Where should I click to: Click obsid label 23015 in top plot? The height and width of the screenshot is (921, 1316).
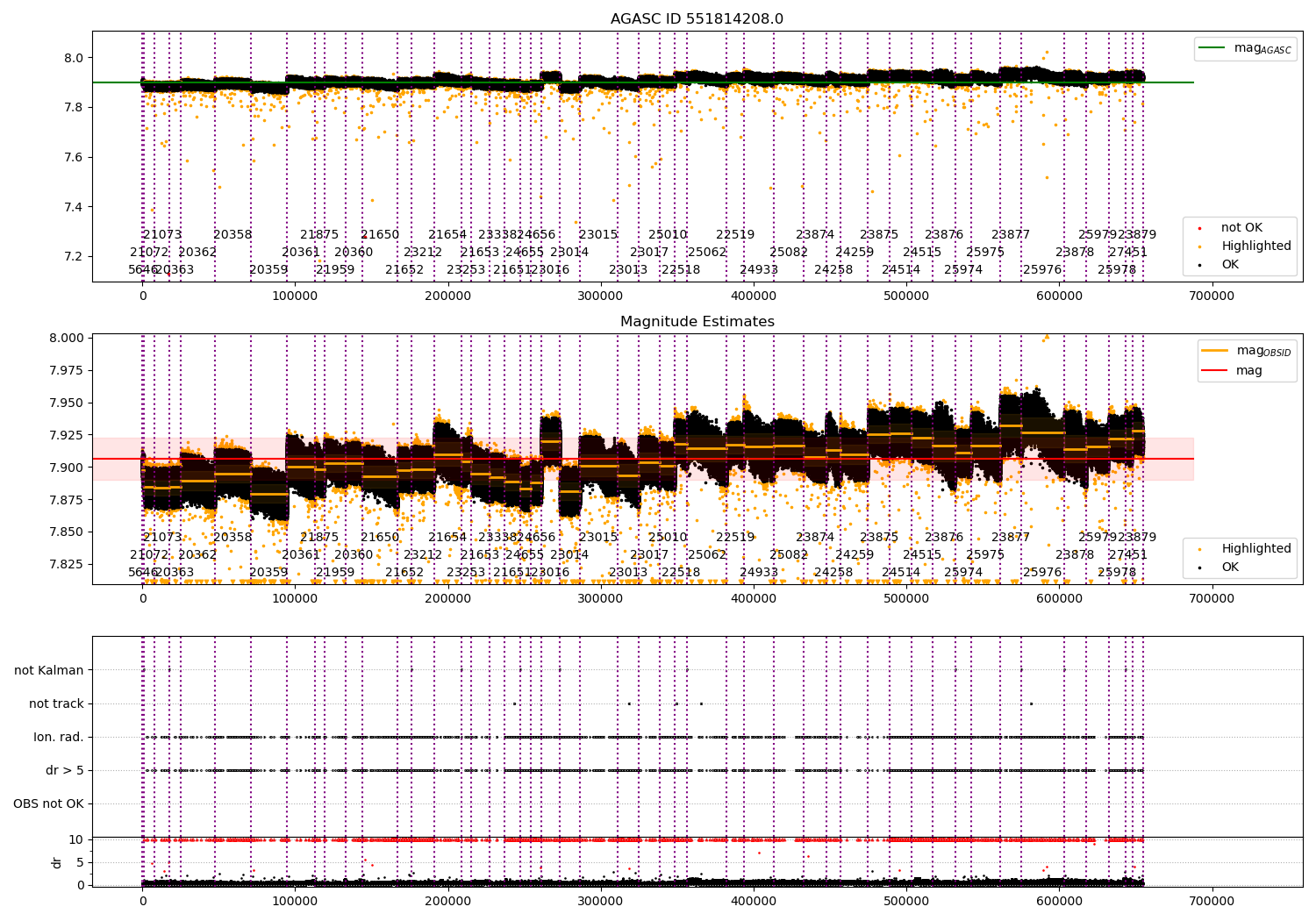pos(598,235)
